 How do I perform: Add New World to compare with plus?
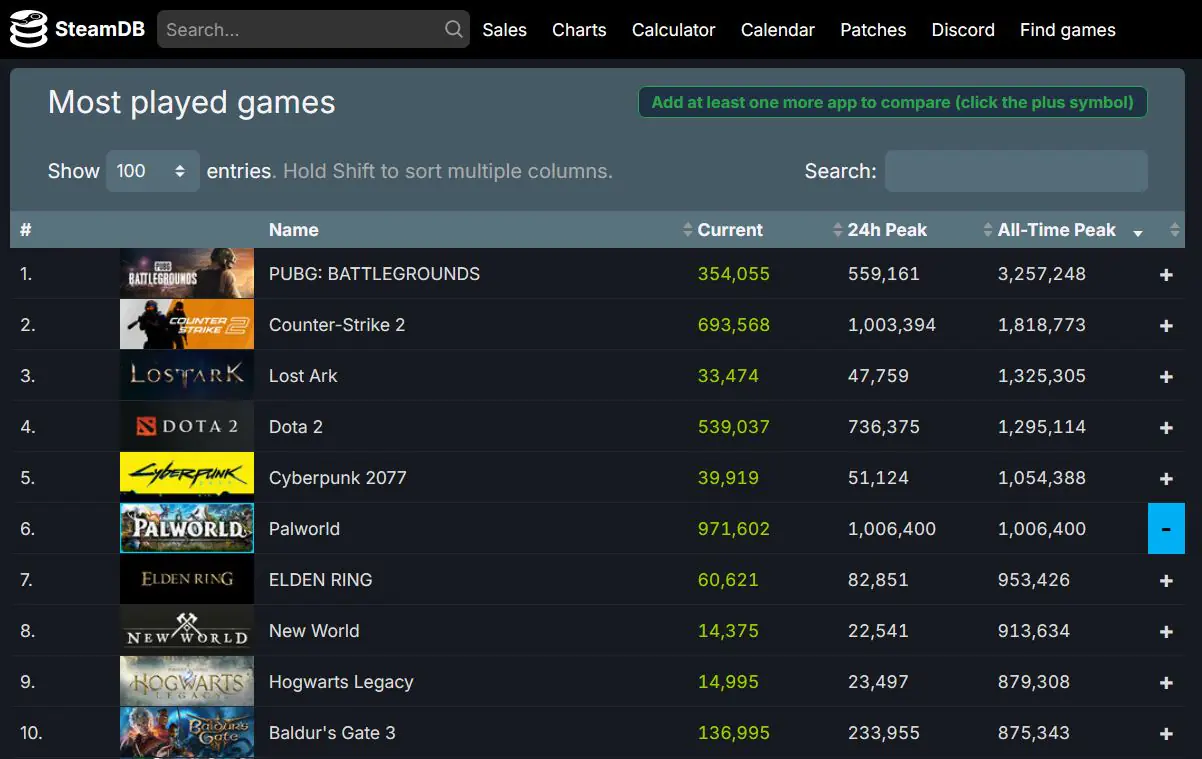pyautogui.click(x=1166, y=631)
